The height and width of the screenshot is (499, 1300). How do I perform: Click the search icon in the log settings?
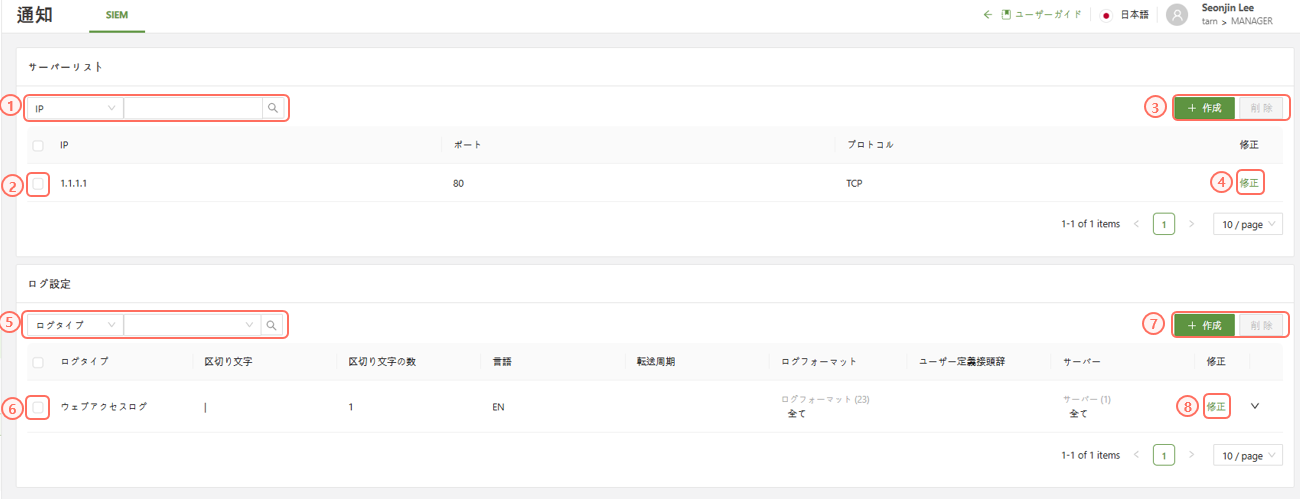271,325
